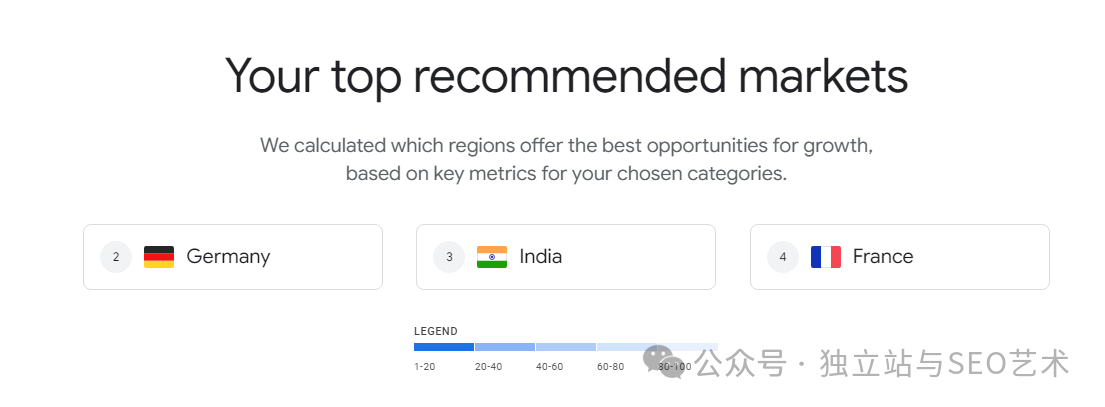Image resolution: width=1105 pixels, height=407 pixels.
Task: Click the India flag icon
Action: tap(492, 257)
